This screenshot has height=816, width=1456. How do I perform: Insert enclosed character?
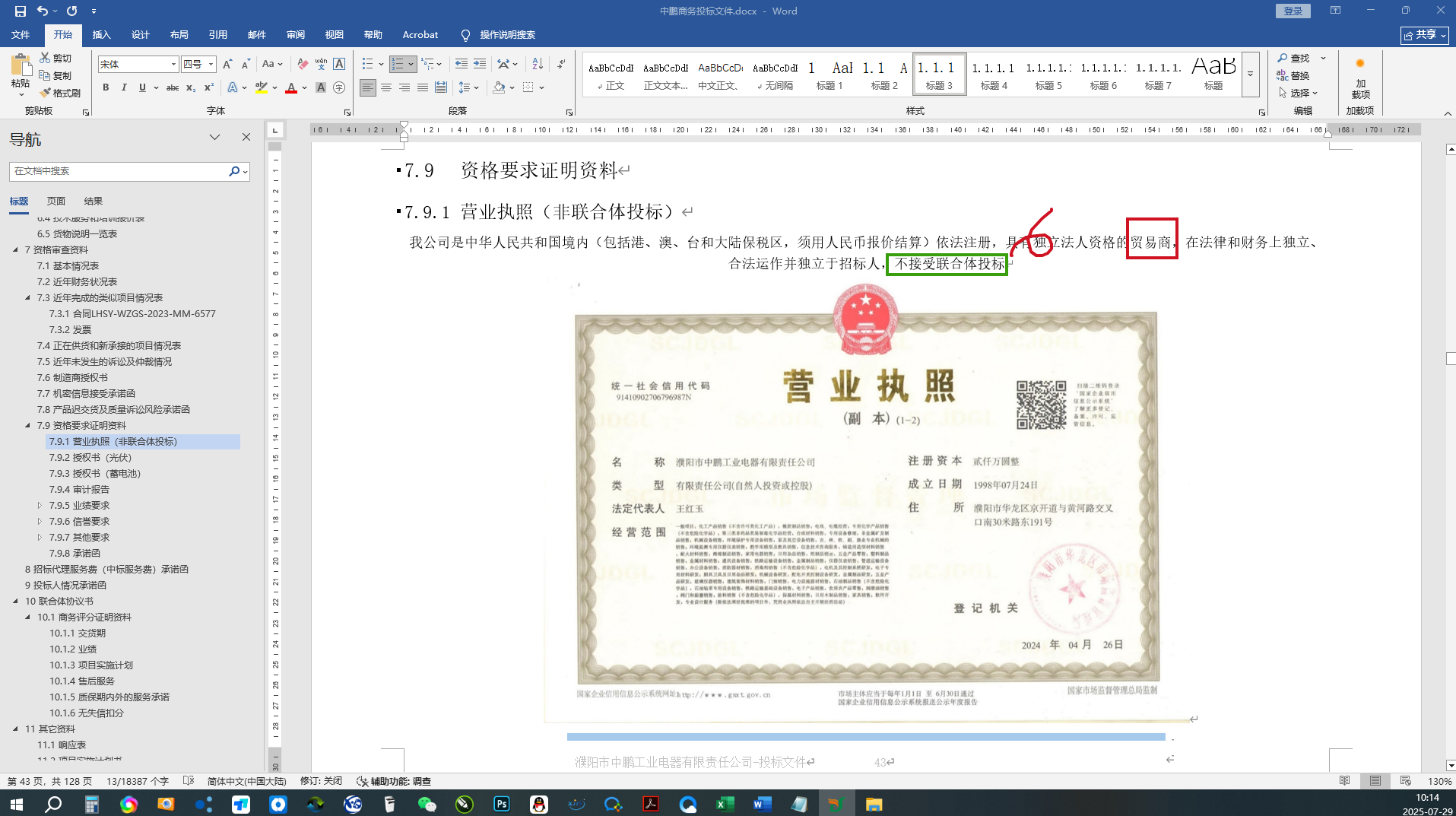pyautogui.click(x=339, y=87)
